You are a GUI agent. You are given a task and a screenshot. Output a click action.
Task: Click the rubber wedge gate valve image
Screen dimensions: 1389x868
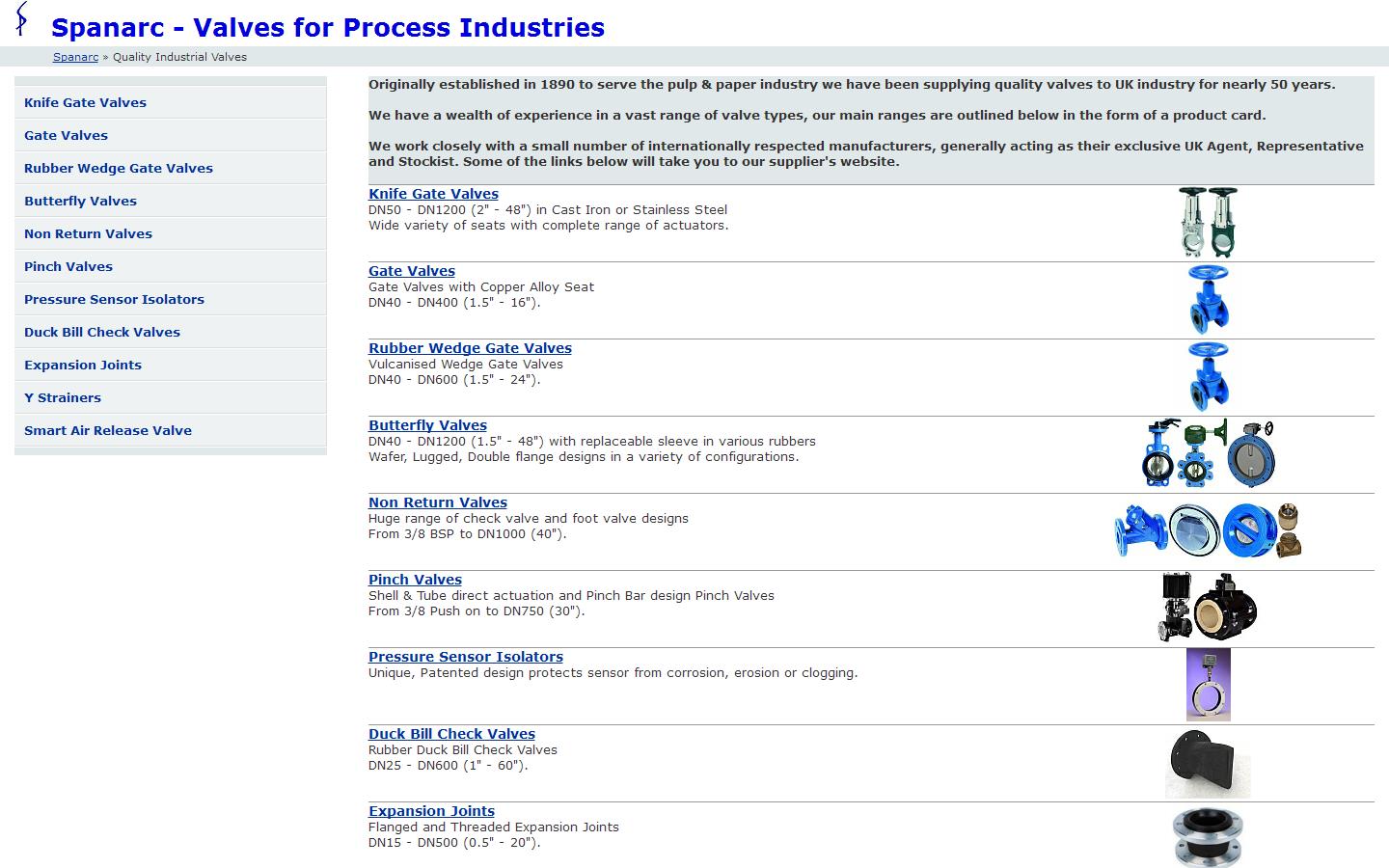[x=1208, y=376]
